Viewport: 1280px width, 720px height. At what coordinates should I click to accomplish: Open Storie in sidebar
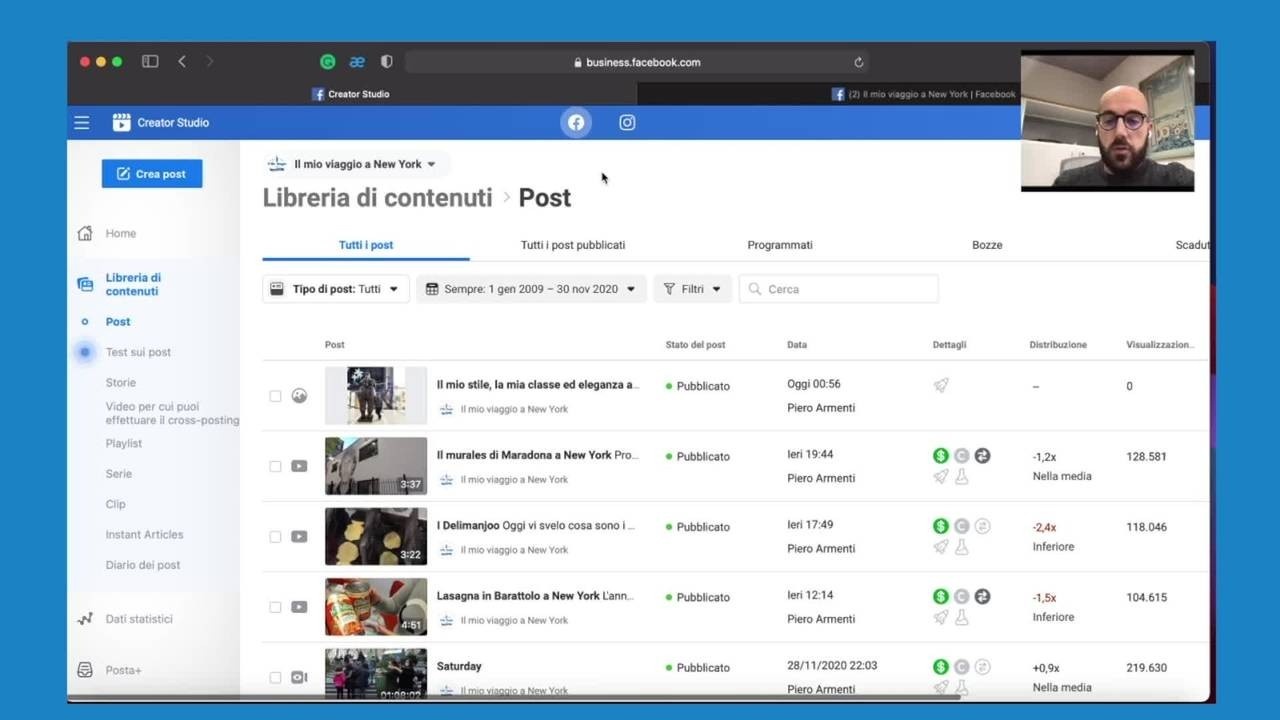tap(121, 383)
